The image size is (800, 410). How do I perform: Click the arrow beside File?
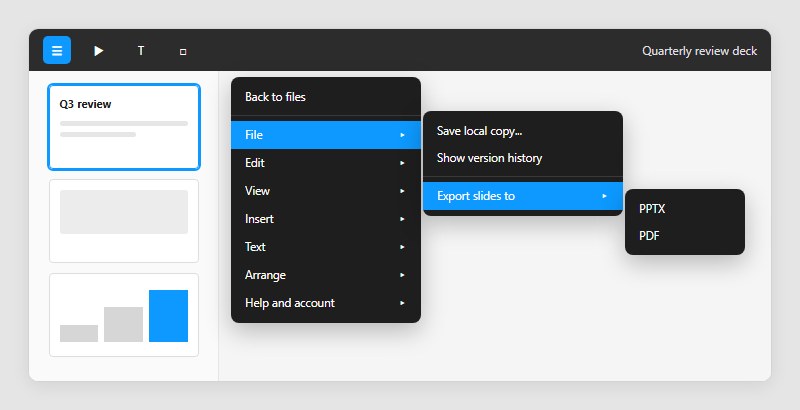403,135
